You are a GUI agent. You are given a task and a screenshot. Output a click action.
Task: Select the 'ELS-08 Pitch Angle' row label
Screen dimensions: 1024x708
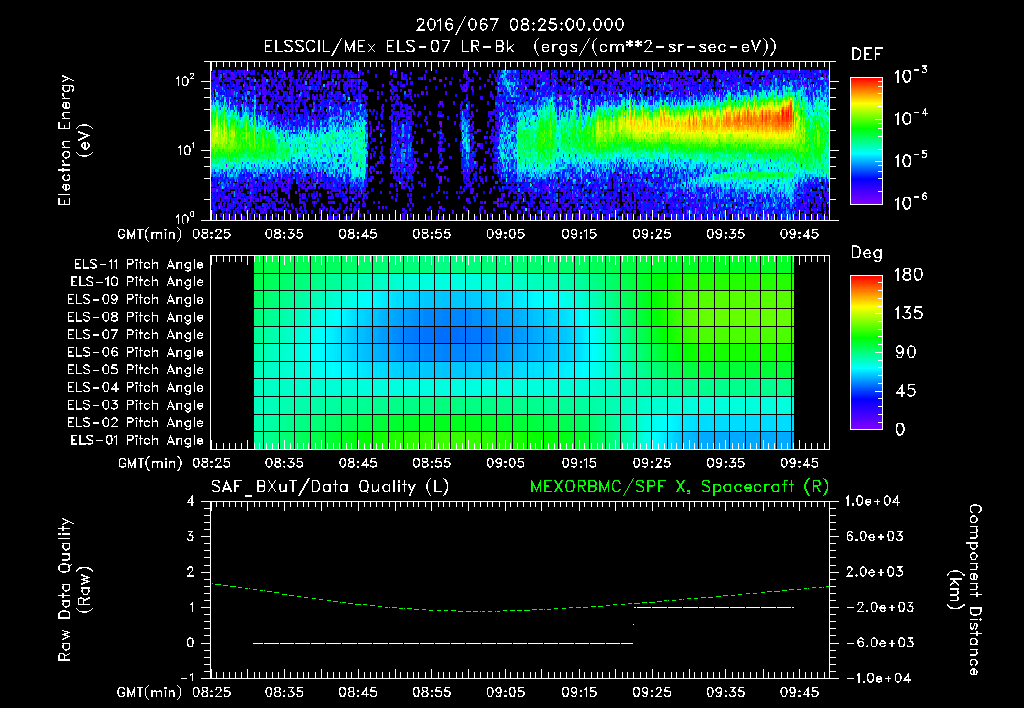(x=135, y=317)
